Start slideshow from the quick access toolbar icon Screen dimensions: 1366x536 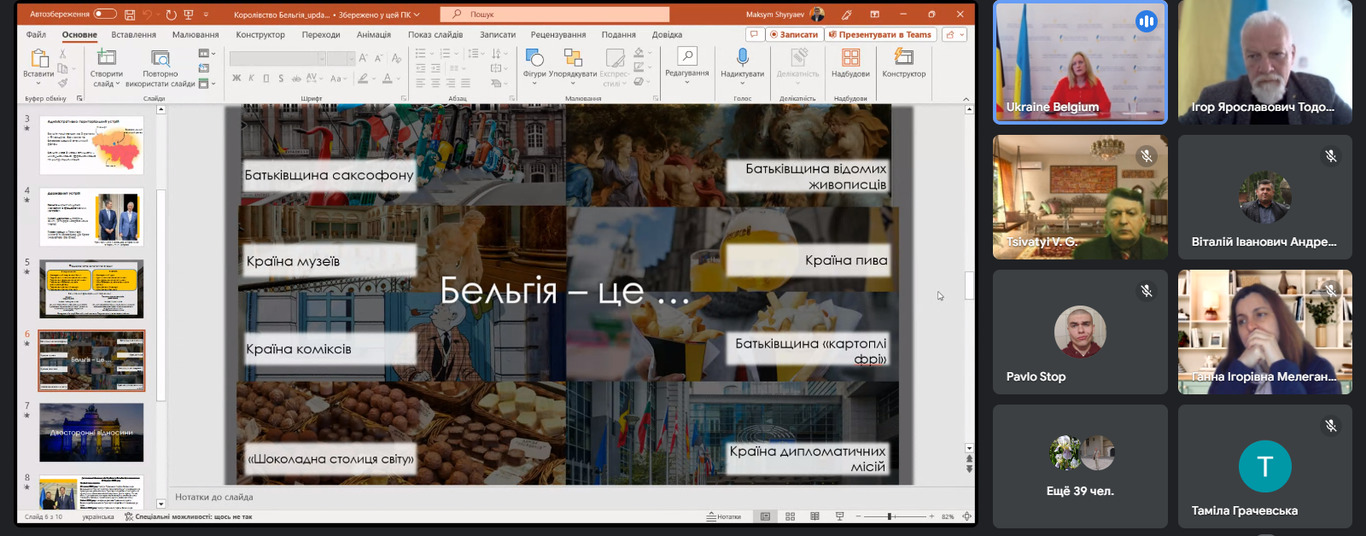188,14
